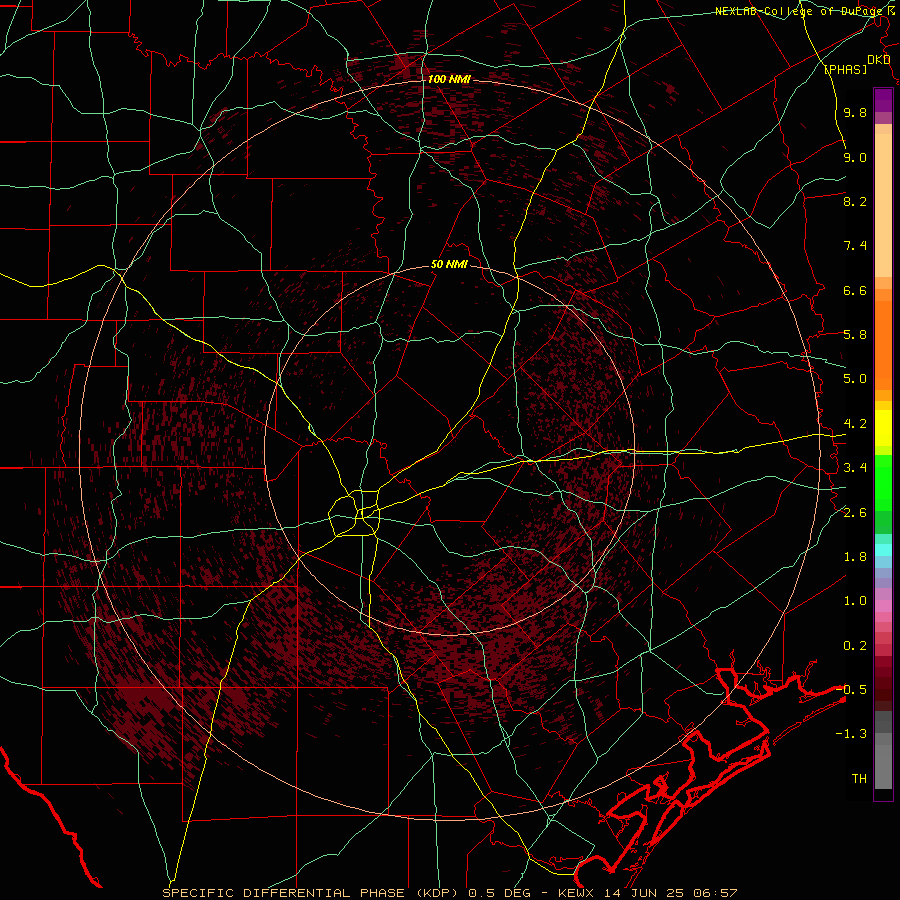Click the 9.8 color scale value
This screenshot has width=900, height=900.
tap(855, 113)
